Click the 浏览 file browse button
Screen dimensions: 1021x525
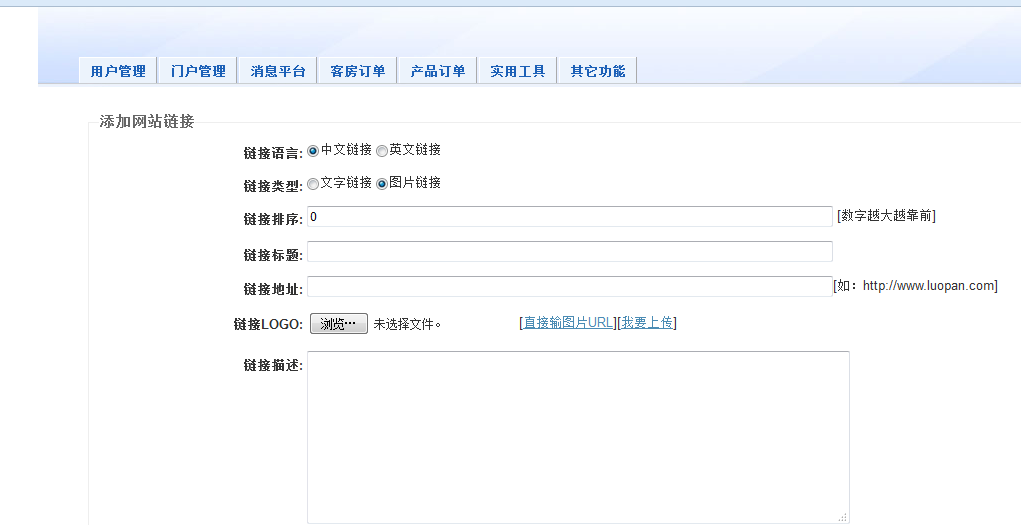coord(339,324)
